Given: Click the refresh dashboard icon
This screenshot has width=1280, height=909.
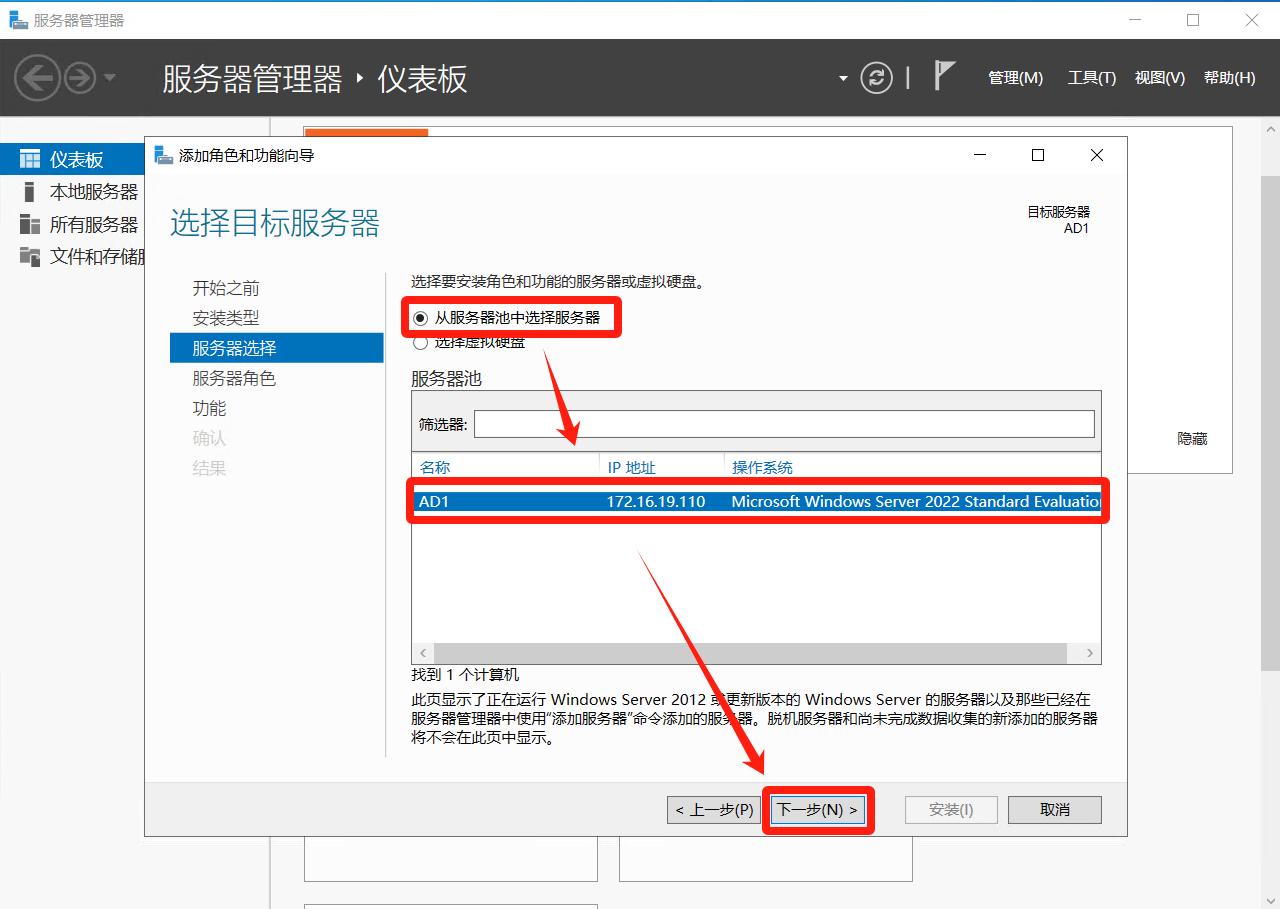Looking at the screenshot, I should 876,78.
